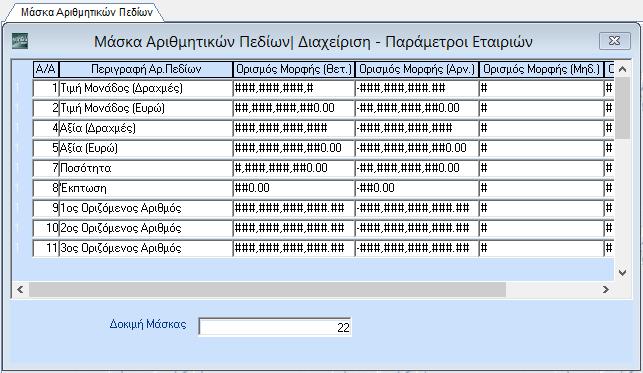Click positive format cell of Τιμή Μονάδος (Δραχμές)

[294, 88]
